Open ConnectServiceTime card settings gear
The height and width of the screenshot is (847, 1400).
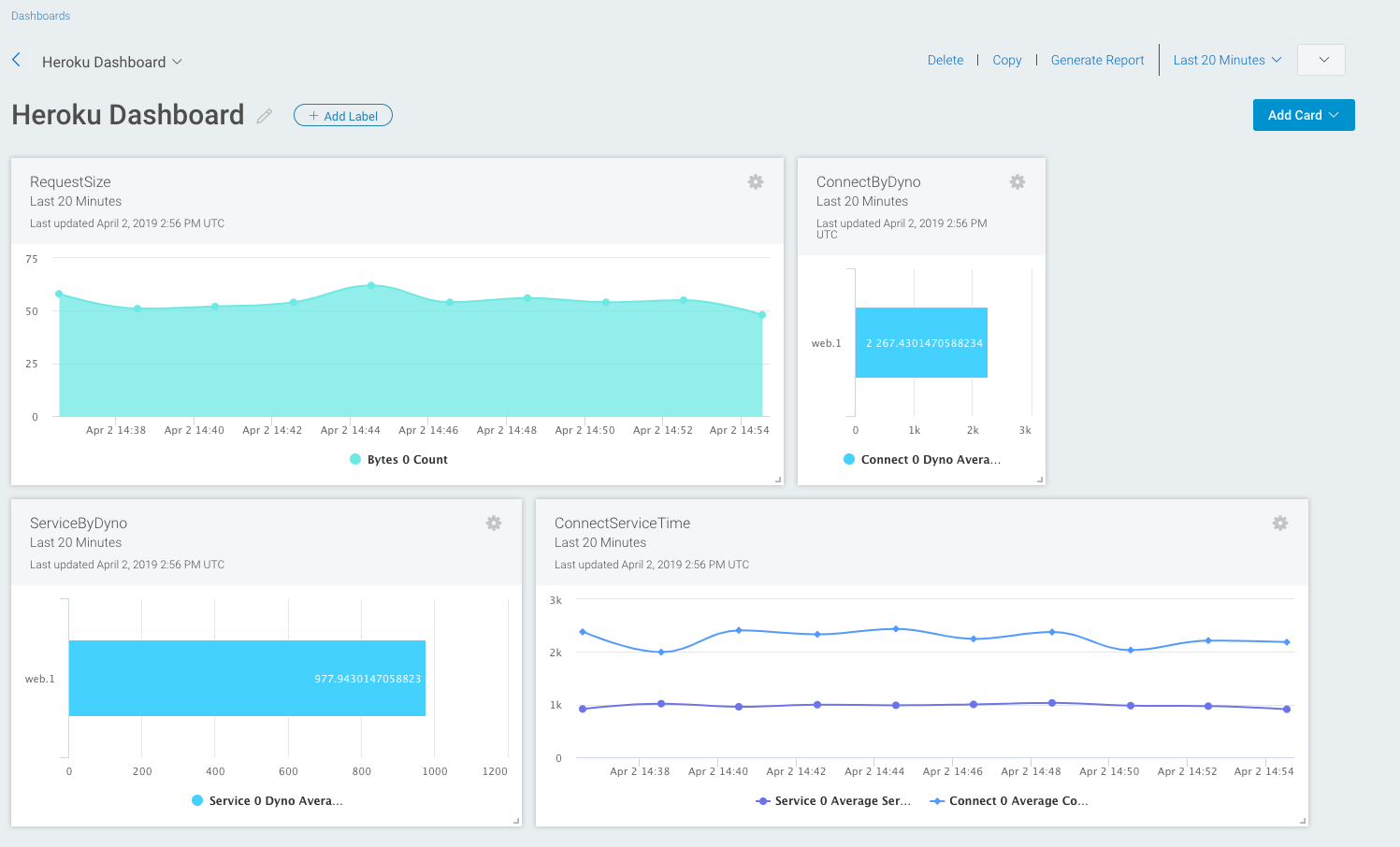pos(1280,524)
